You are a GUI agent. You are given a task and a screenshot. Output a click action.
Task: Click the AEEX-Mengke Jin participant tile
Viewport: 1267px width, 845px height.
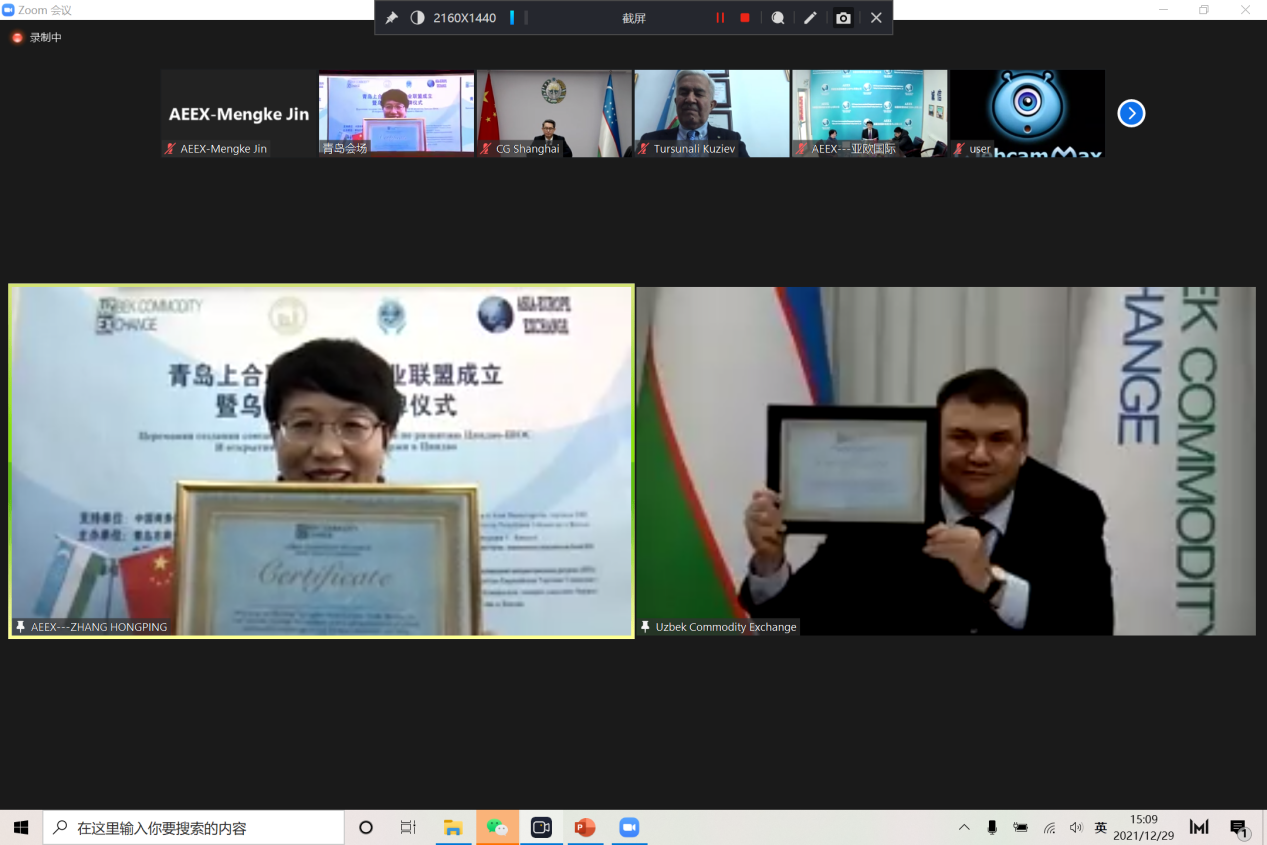click(x=238, y=113)
